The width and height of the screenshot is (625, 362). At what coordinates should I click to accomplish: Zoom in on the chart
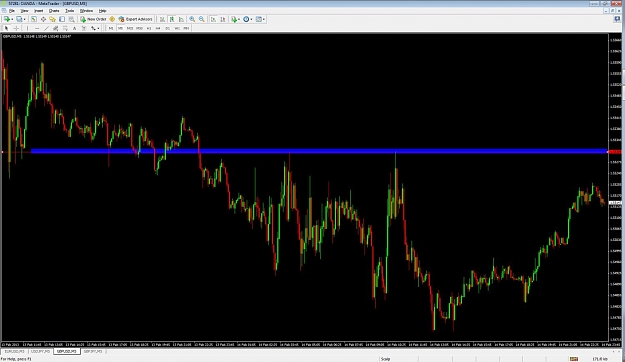[192, 19]
